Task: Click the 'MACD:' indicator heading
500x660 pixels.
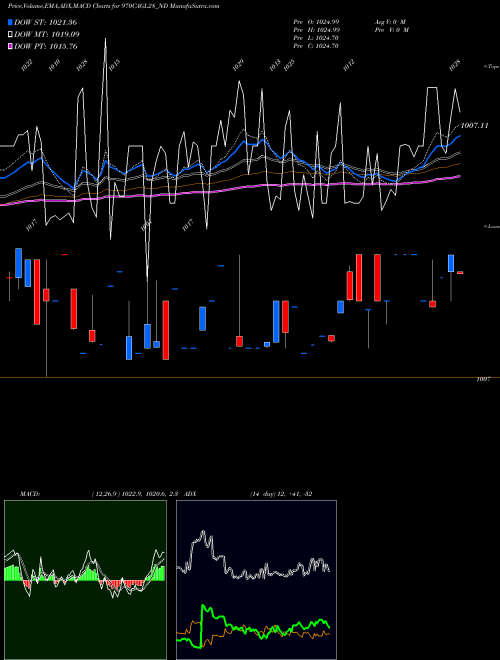Action: coord(30,494)
